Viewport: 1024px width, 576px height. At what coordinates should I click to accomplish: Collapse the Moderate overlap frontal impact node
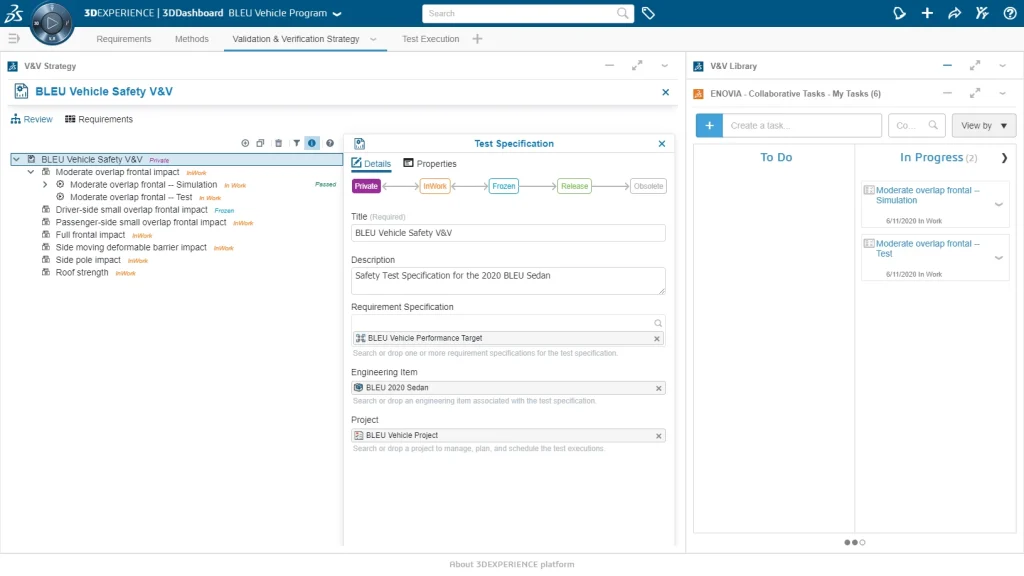point(31,172)
